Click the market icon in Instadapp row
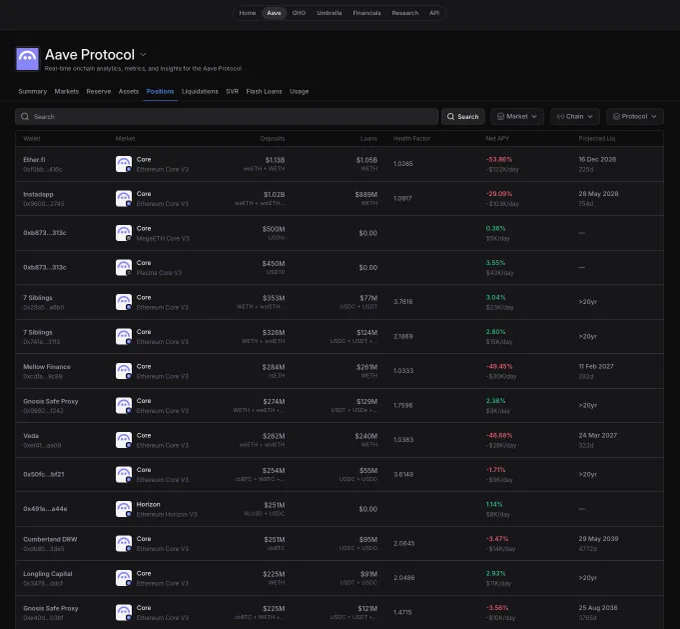This screenshot has width=680, height=629. (124, 198)
